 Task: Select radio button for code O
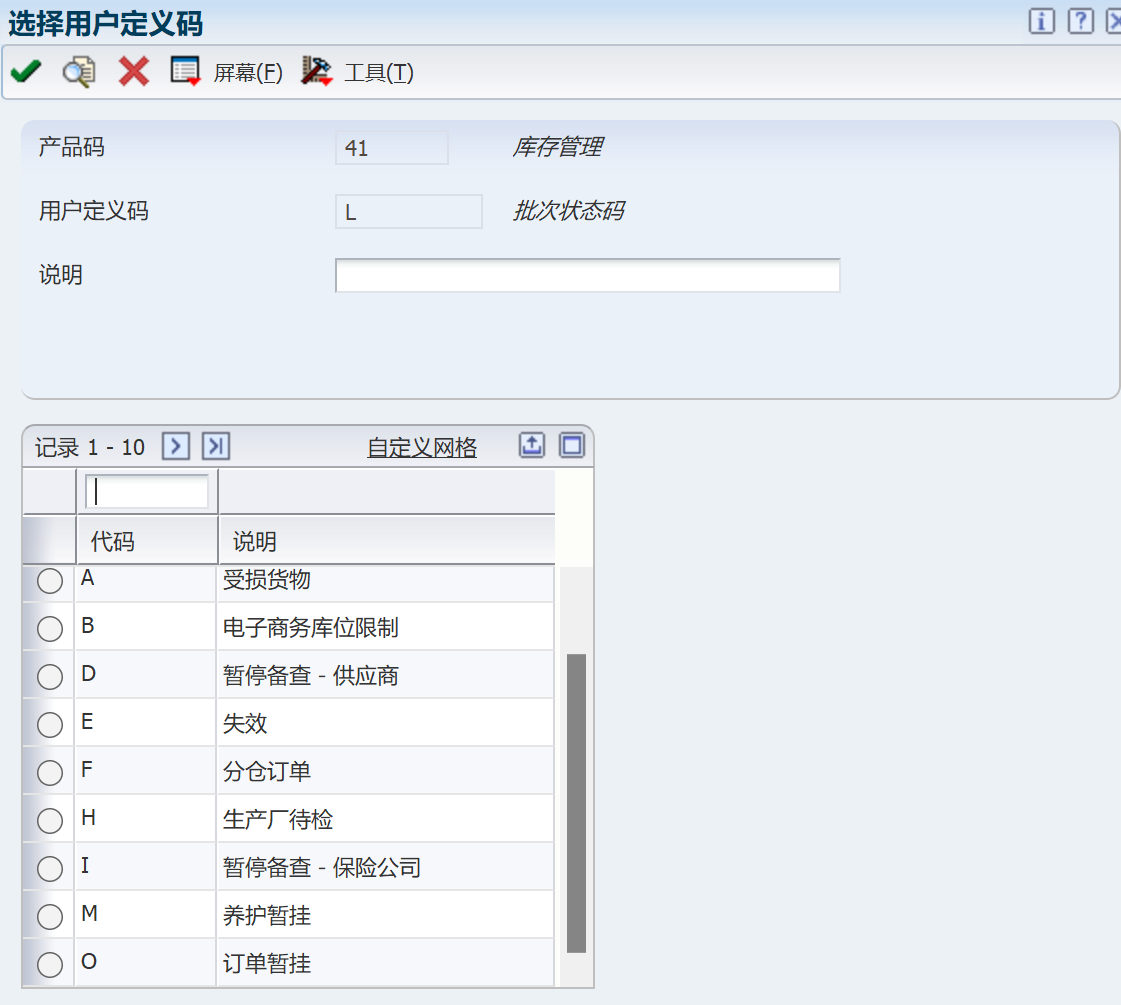50,964
